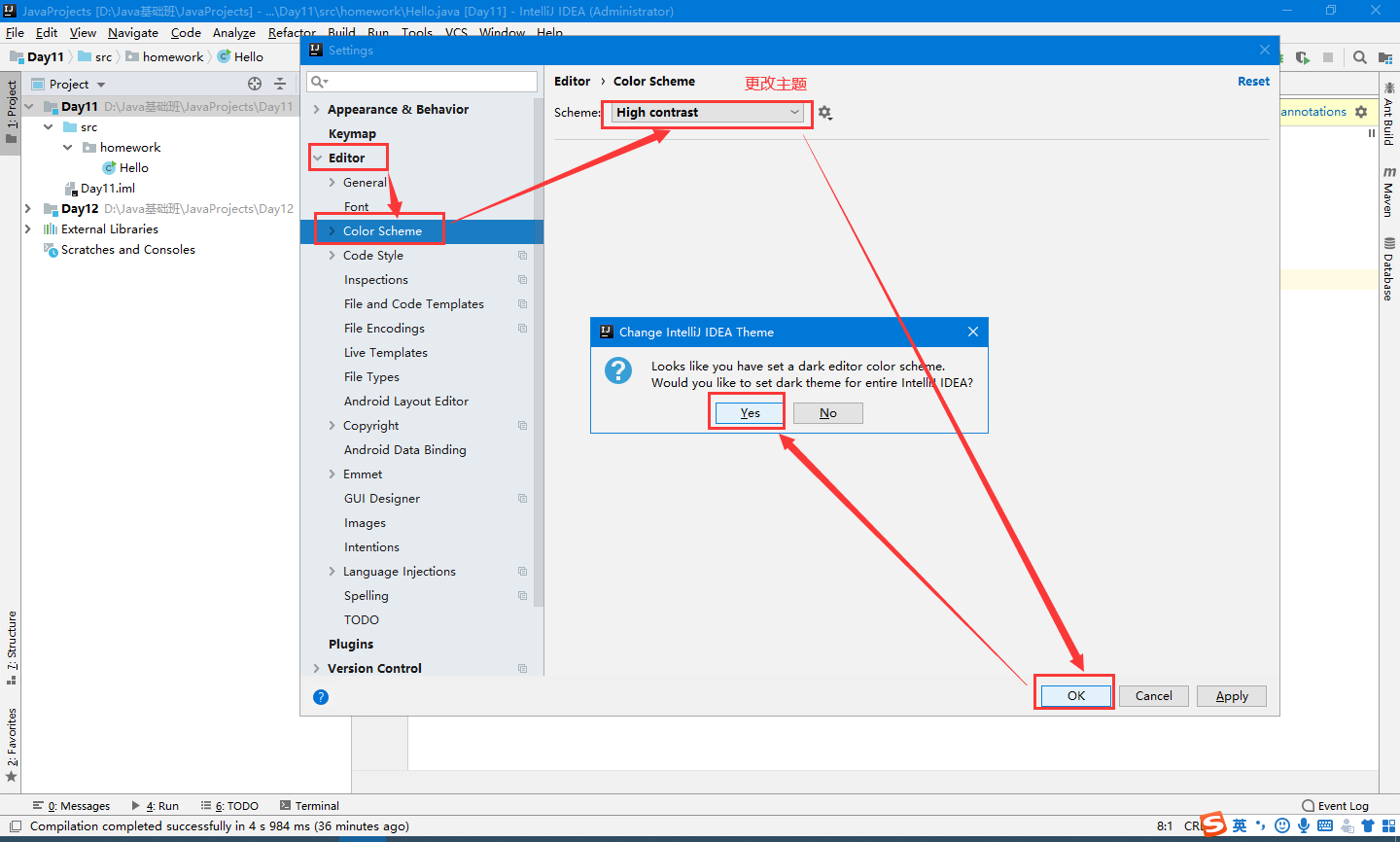1400x842 pixels.
Task: Select Keymap in settings tree
Action: click(x=352, y=134)
